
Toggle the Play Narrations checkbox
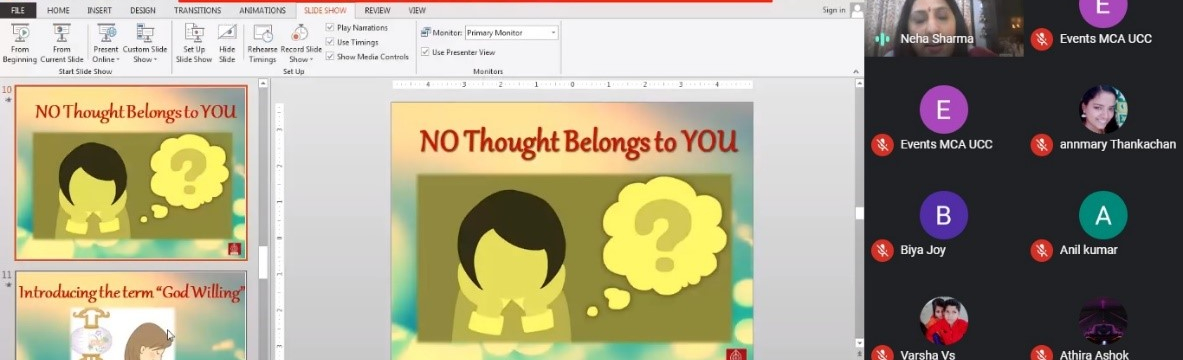pyautogui.click(x=330, y=28)
